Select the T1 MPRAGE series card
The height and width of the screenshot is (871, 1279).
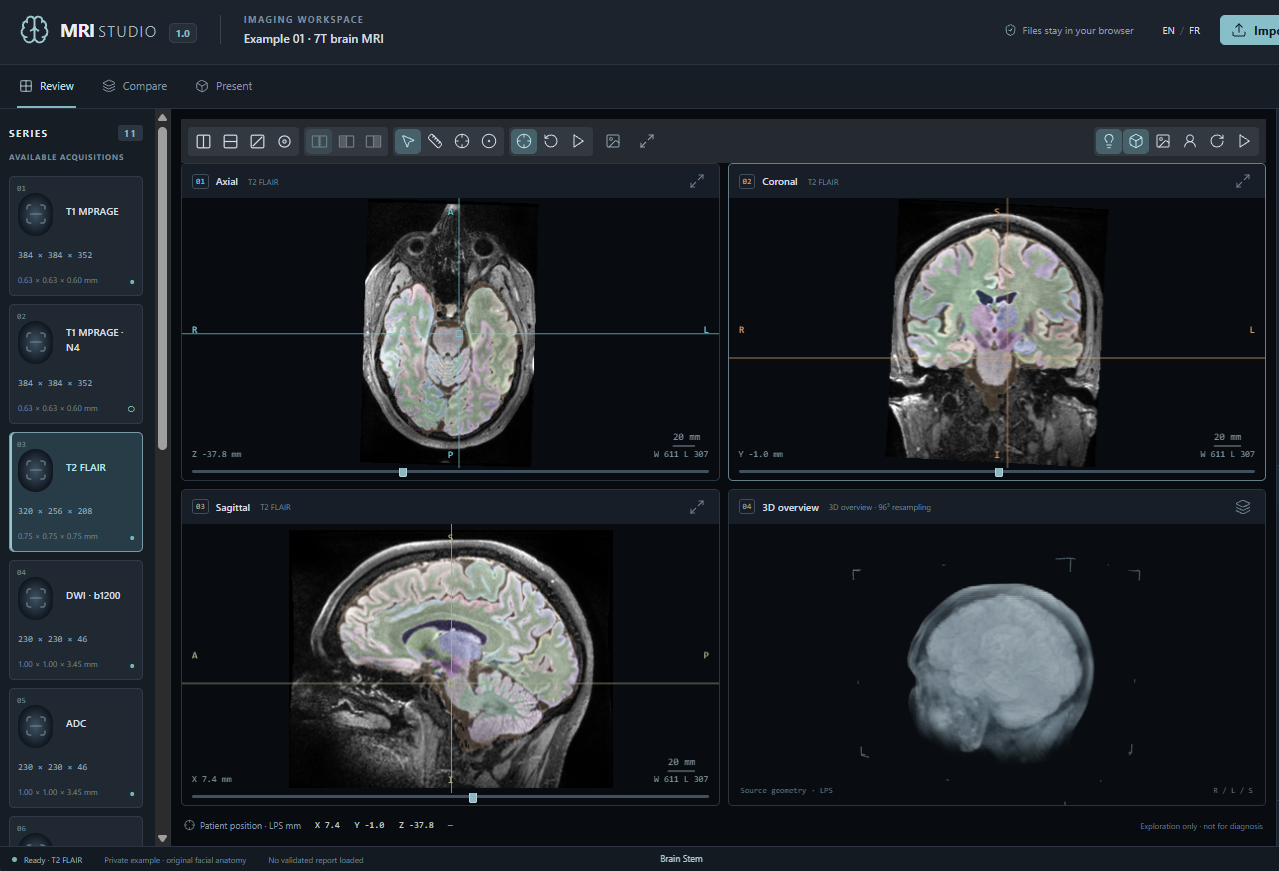[x=76, y=236]
